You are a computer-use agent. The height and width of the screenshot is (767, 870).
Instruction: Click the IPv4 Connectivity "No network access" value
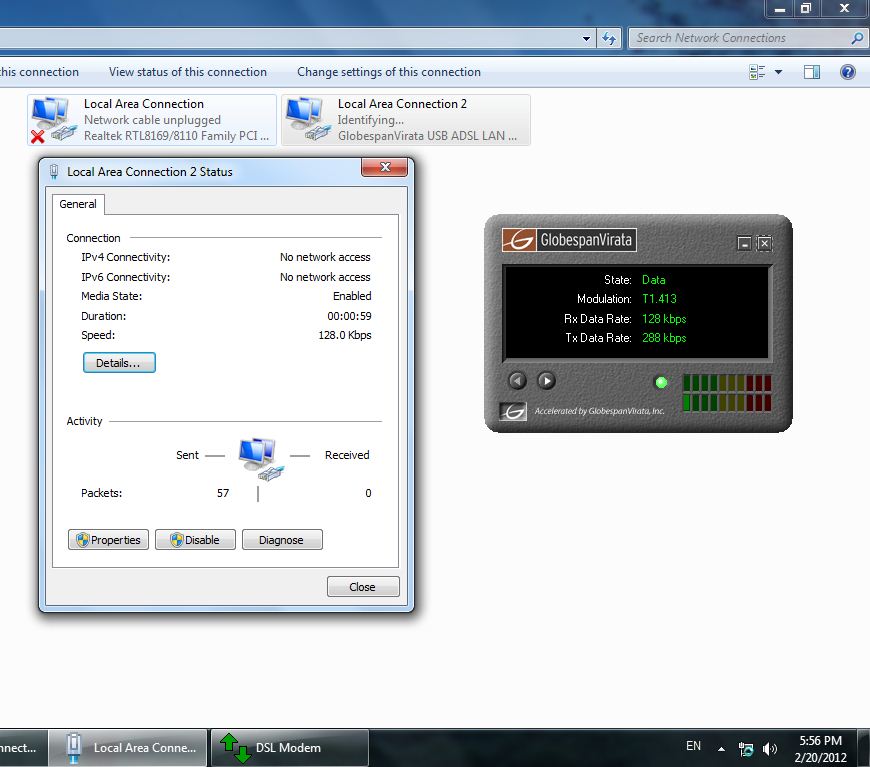(325, 258)
